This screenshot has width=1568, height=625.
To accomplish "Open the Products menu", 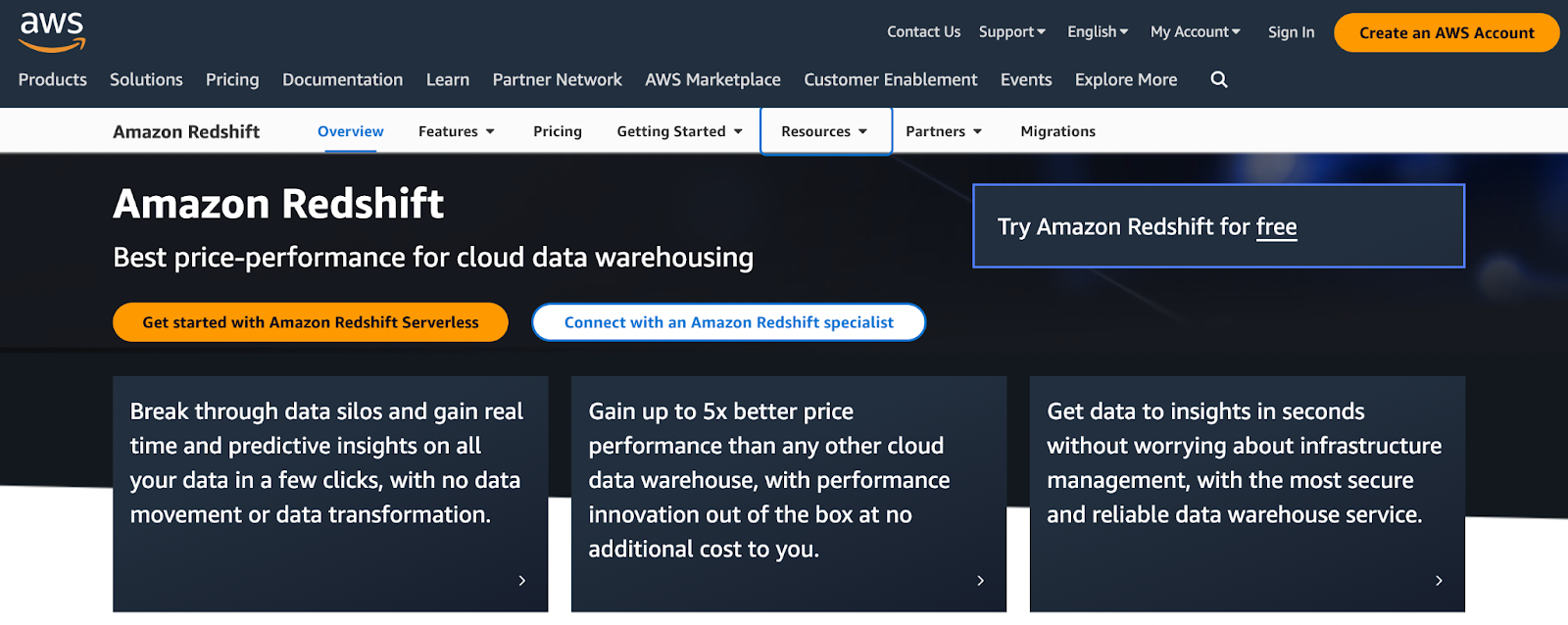I will 53,79.
